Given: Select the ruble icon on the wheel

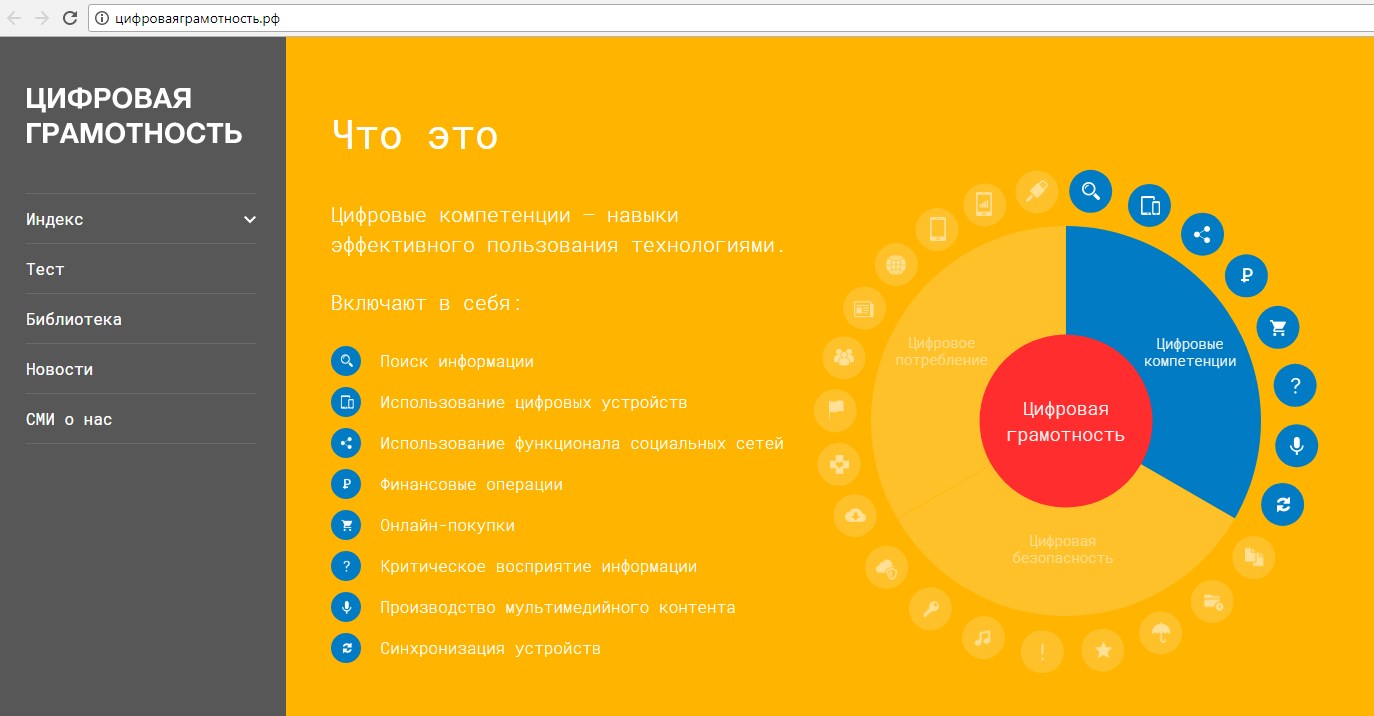Looking at the screenshot, I should pos(1246,274).
